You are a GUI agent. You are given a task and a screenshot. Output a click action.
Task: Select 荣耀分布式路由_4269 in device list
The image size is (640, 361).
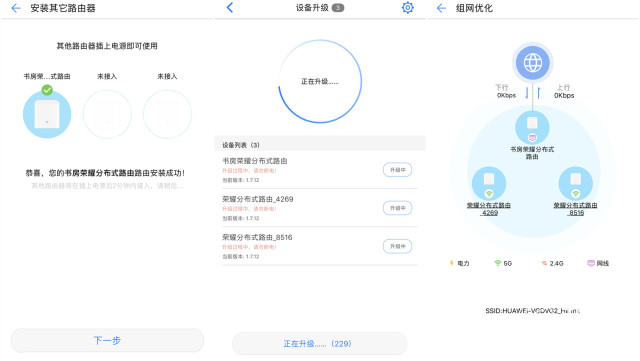[x=320, y=208]
